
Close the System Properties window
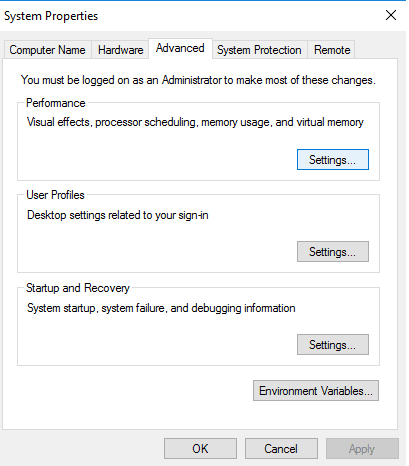click(x=391, y=15)
